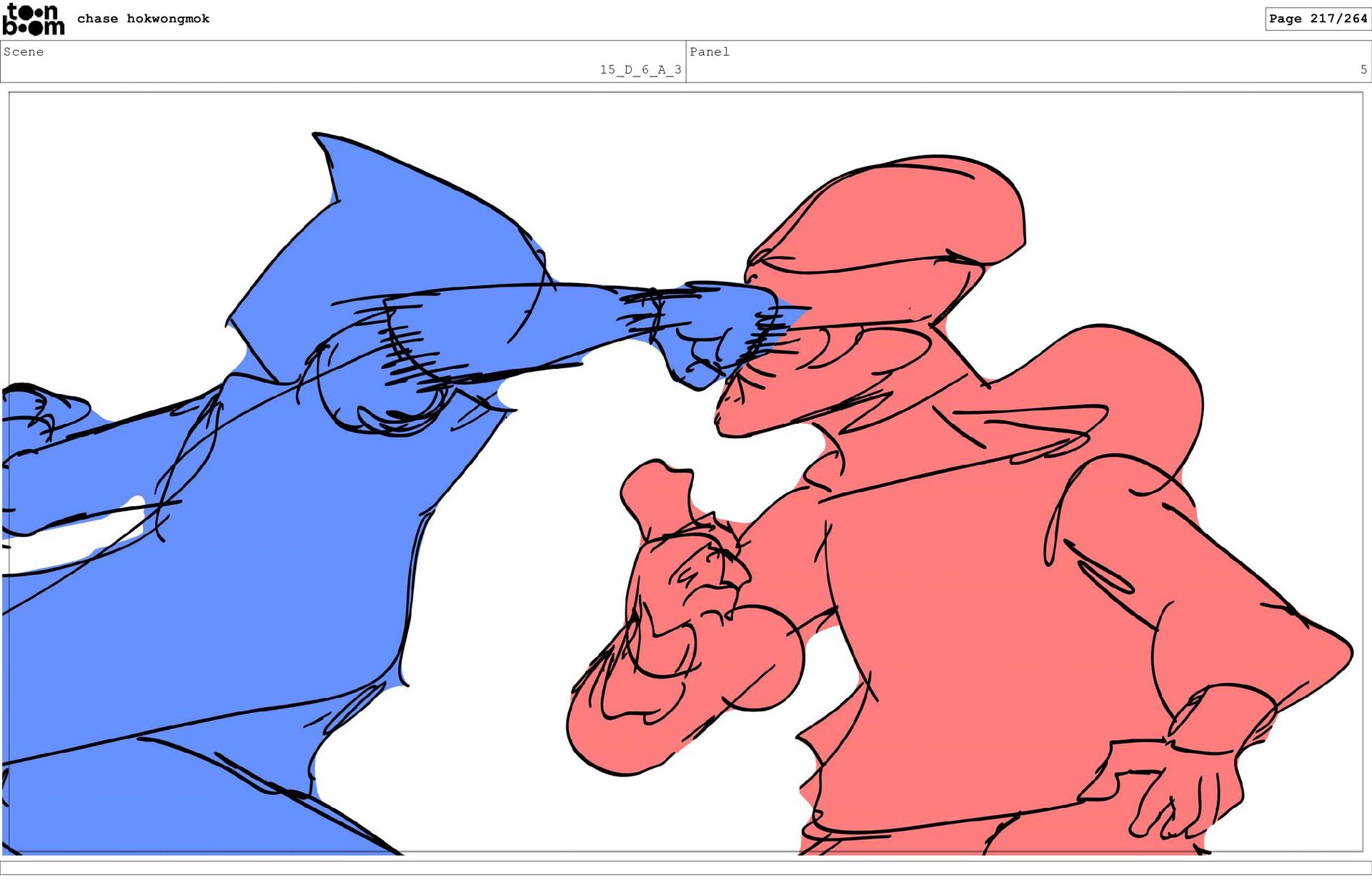Select scene name 15_D_6_A_3
Image resolution: width=1372 pixels, height=888 pixels.
tap(640, 69)
